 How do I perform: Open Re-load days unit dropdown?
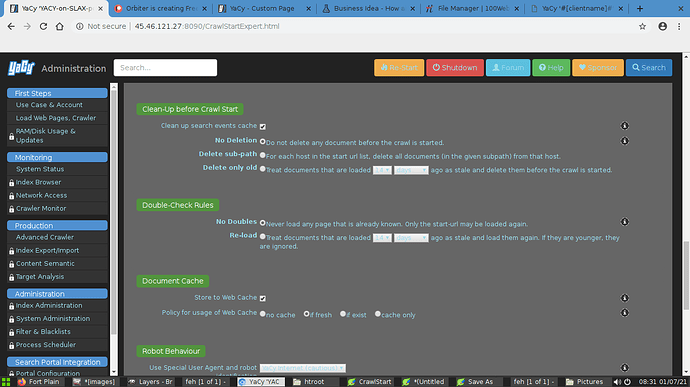pyautogui.click(x=411, y=238)
